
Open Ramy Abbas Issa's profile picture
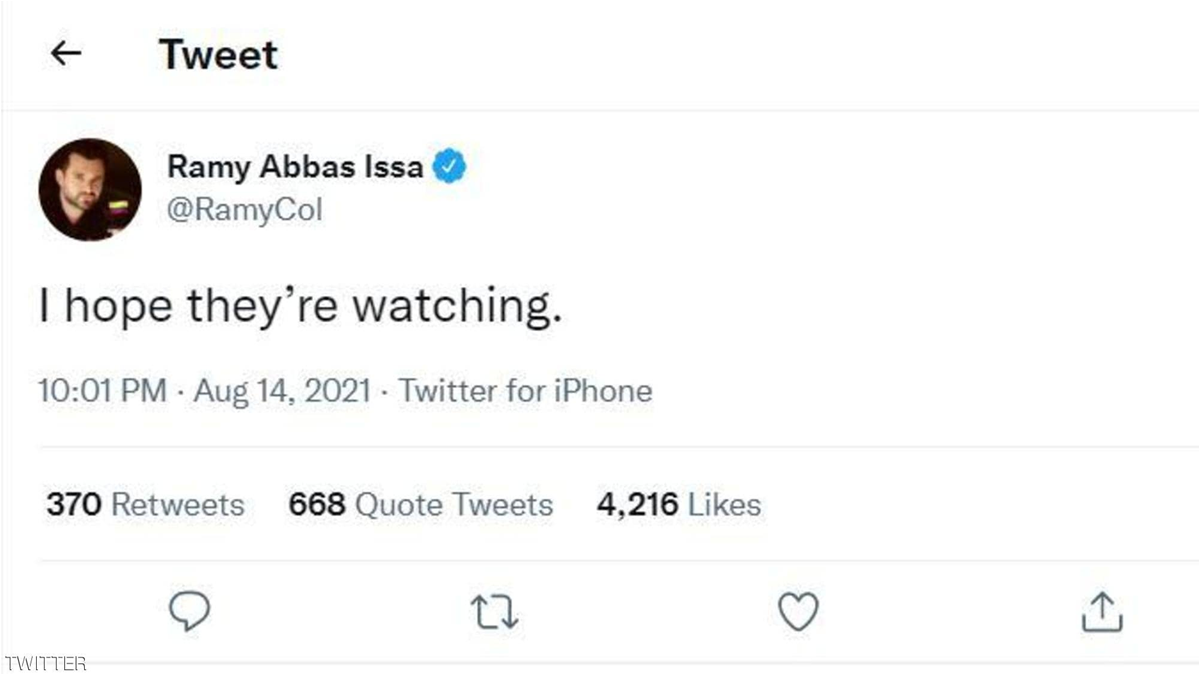pos(90,190)
